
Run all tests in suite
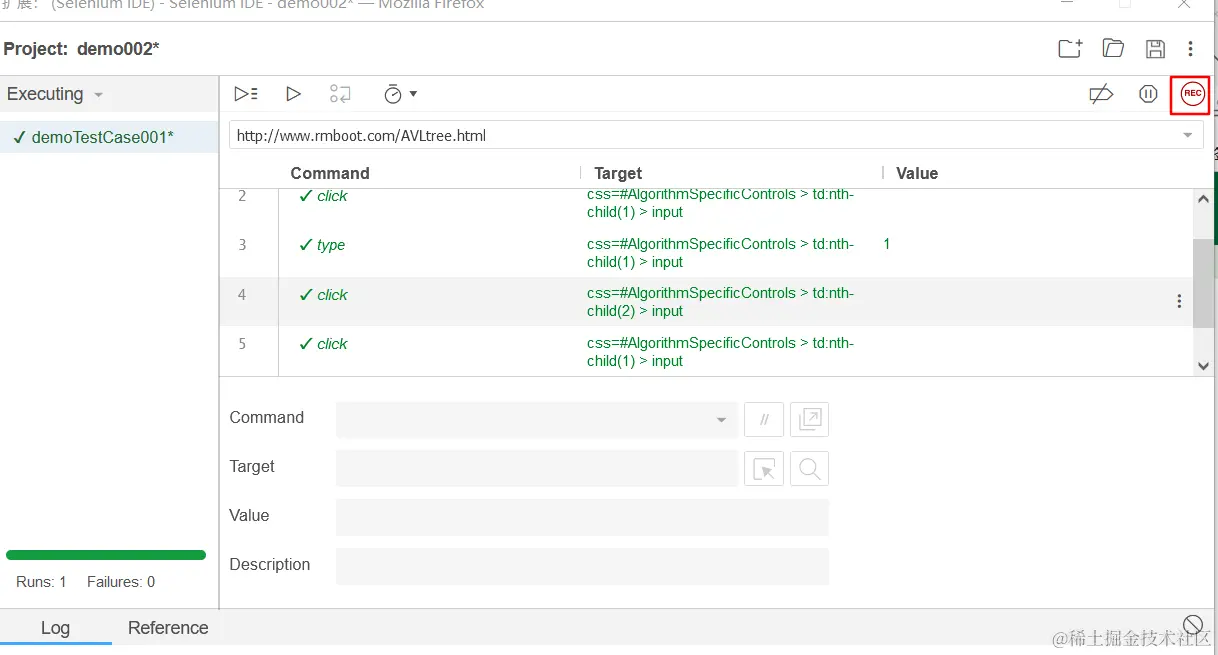246,94
